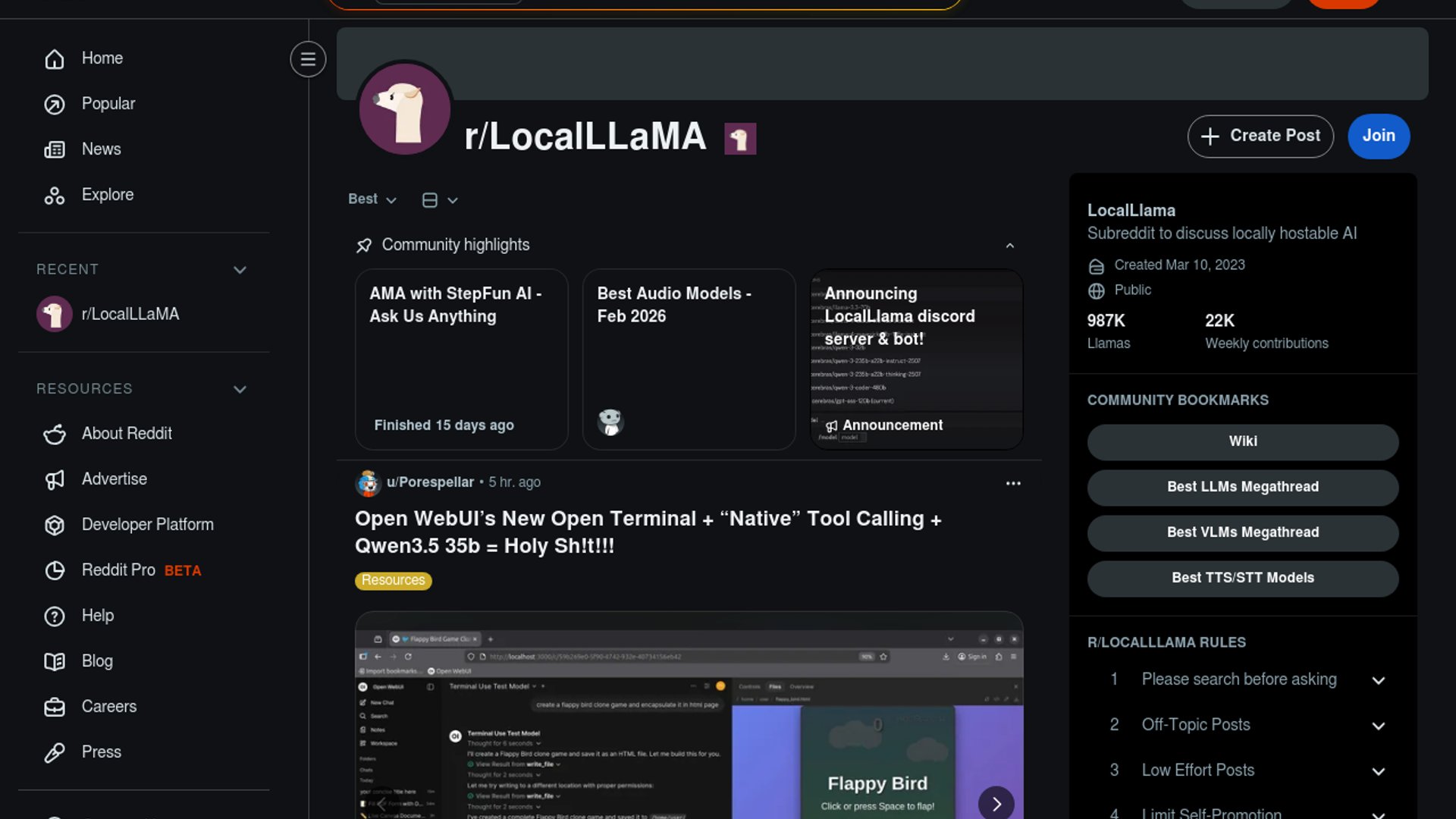This screenshot has width=1456, height=819.
Task: Collapse the Recent section
Action: pyautogui.click(x=240, y=270)
